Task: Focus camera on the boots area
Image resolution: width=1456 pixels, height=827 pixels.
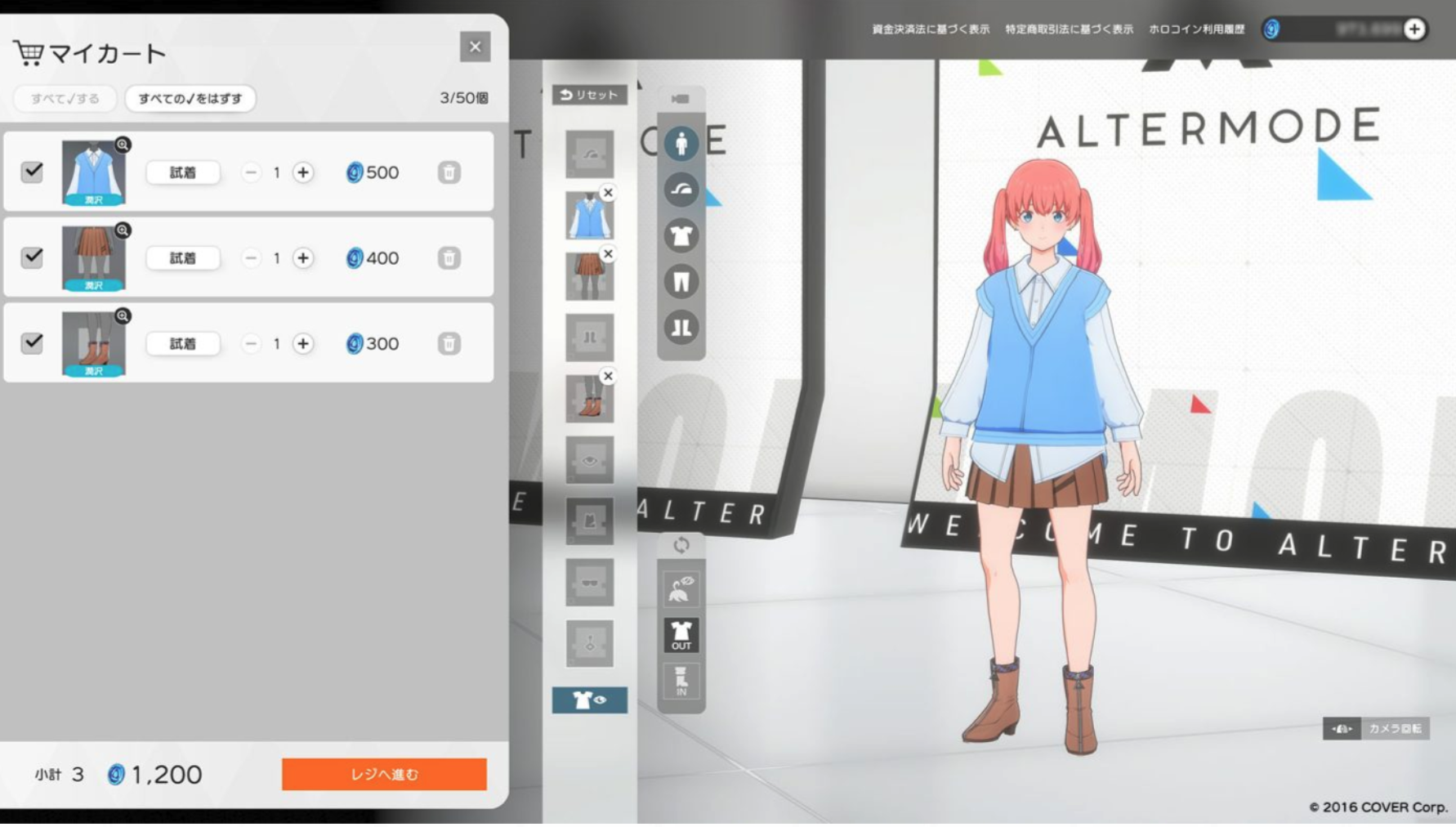Action: pyautogui.click(x=681, y=328)
